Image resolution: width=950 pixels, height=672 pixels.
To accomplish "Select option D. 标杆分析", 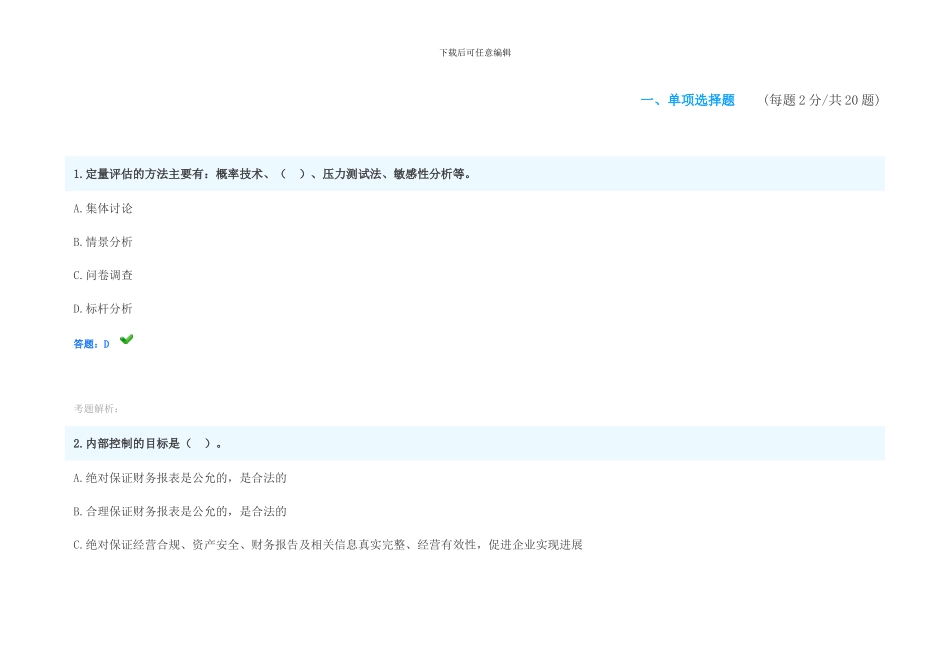I will click(103, 308).
